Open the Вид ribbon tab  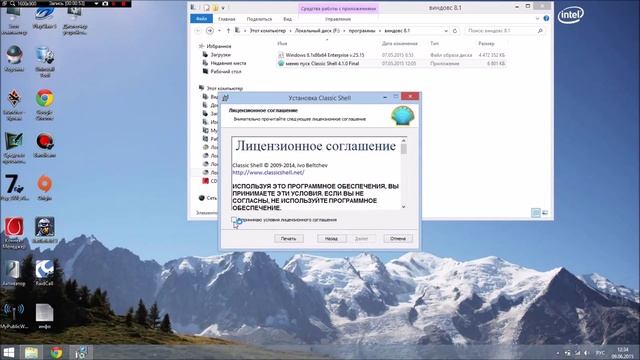pos(288,19)
